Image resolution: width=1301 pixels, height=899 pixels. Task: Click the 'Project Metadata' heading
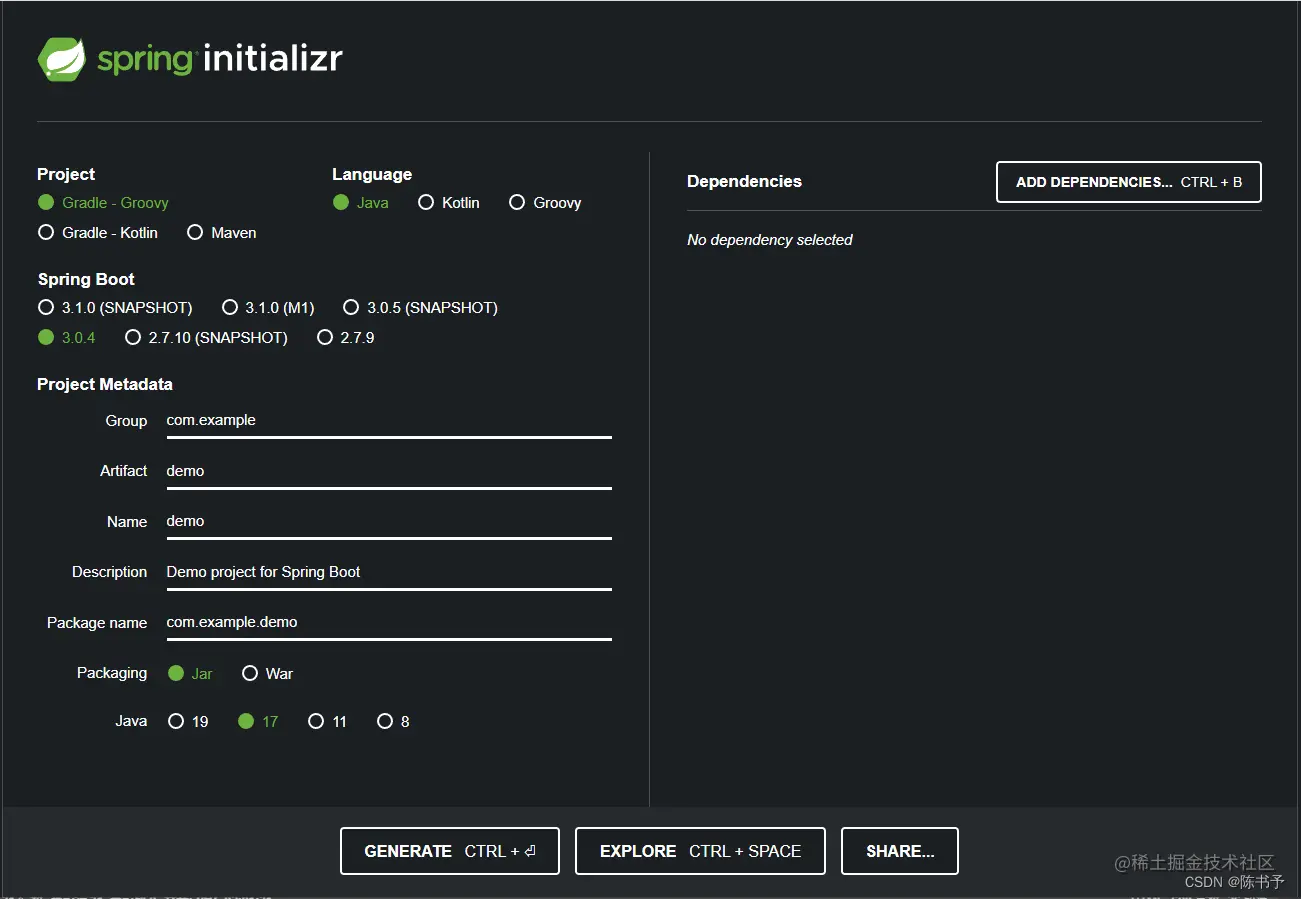[x=105, y=384]
